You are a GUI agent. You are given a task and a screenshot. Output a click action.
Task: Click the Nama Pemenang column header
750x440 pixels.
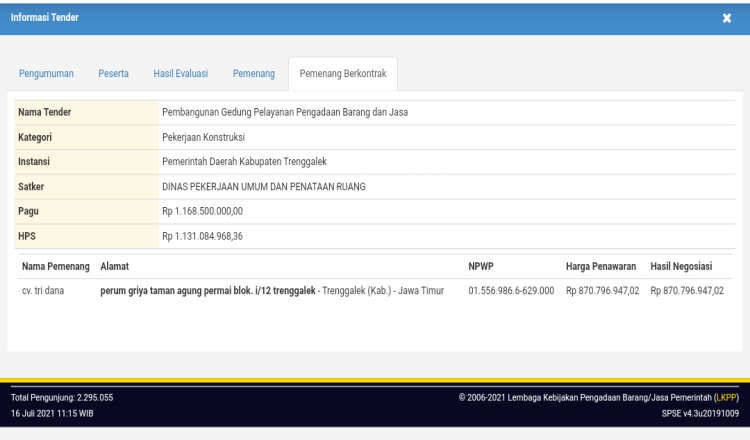(56, 266)
